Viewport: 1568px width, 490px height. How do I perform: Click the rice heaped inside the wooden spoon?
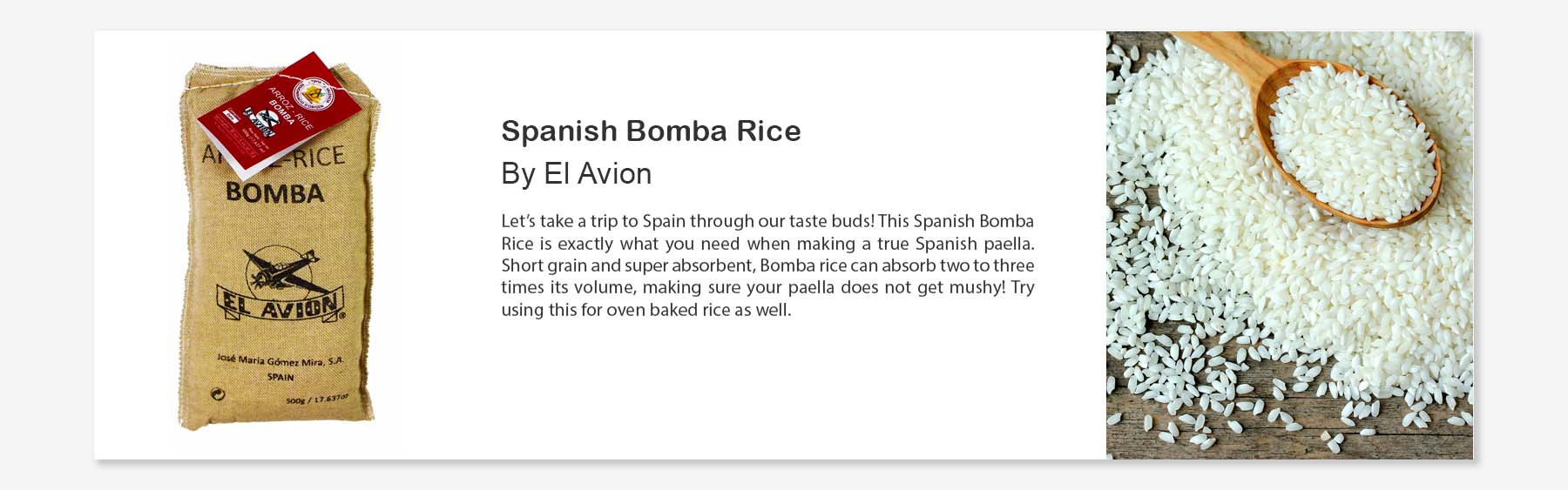pos(1350,144)
